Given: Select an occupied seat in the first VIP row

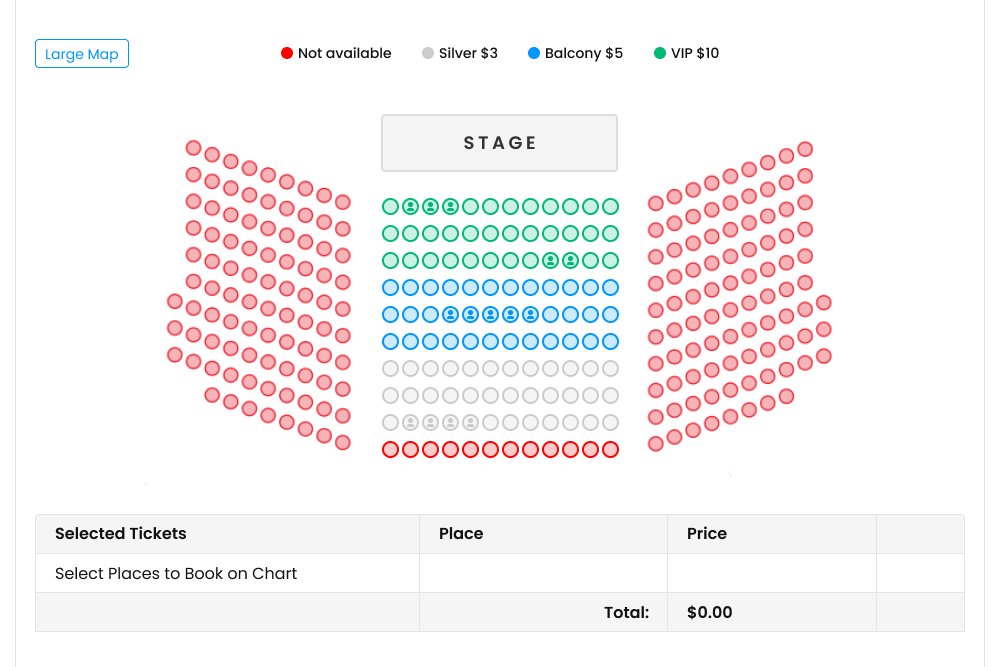Looking at the screenshot, I should tap(410, 206).
